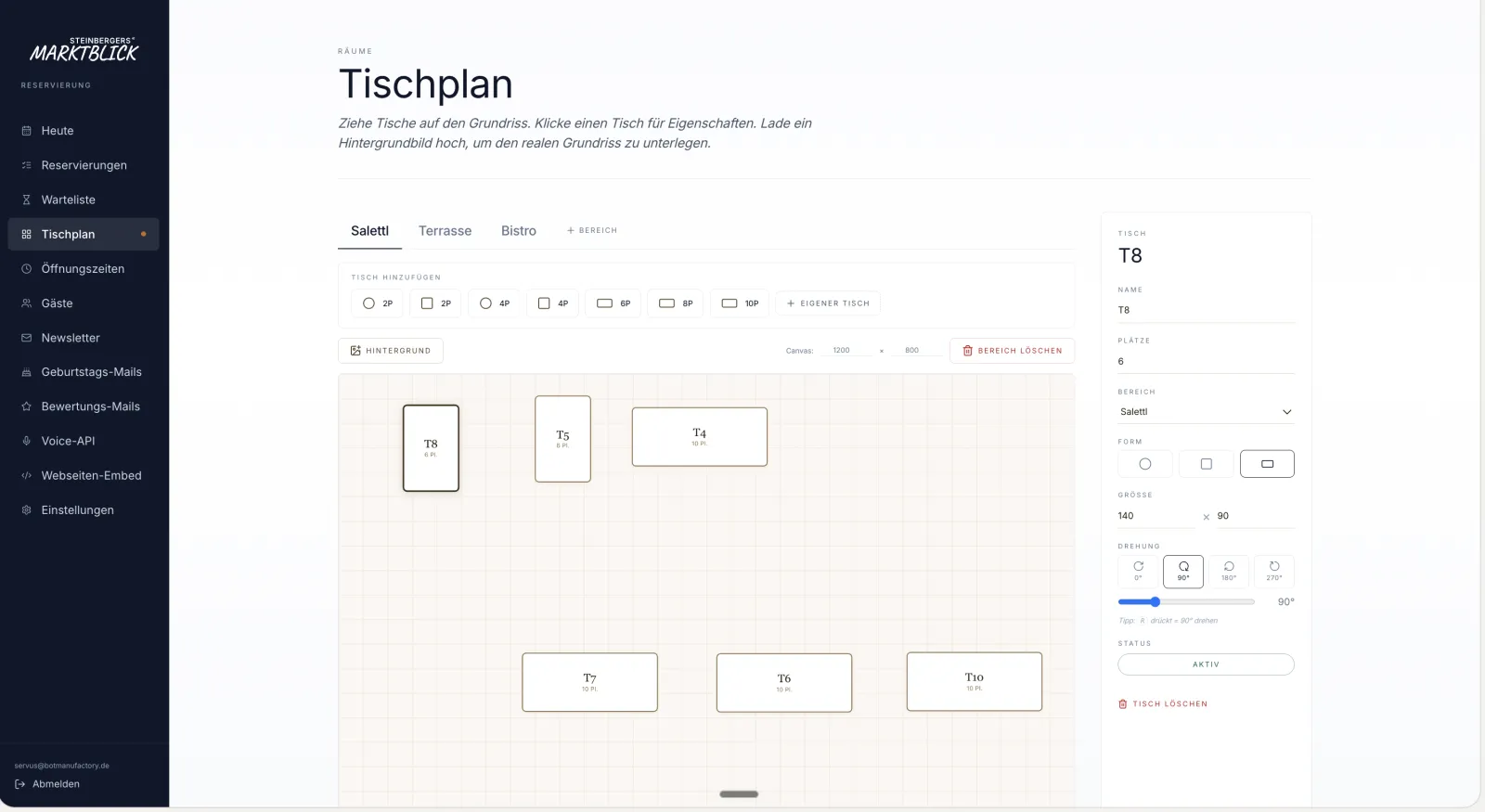Viewport: 1485px width, 812px height.
Task: Set rotation to 270°
Action: coord(1274,572)
